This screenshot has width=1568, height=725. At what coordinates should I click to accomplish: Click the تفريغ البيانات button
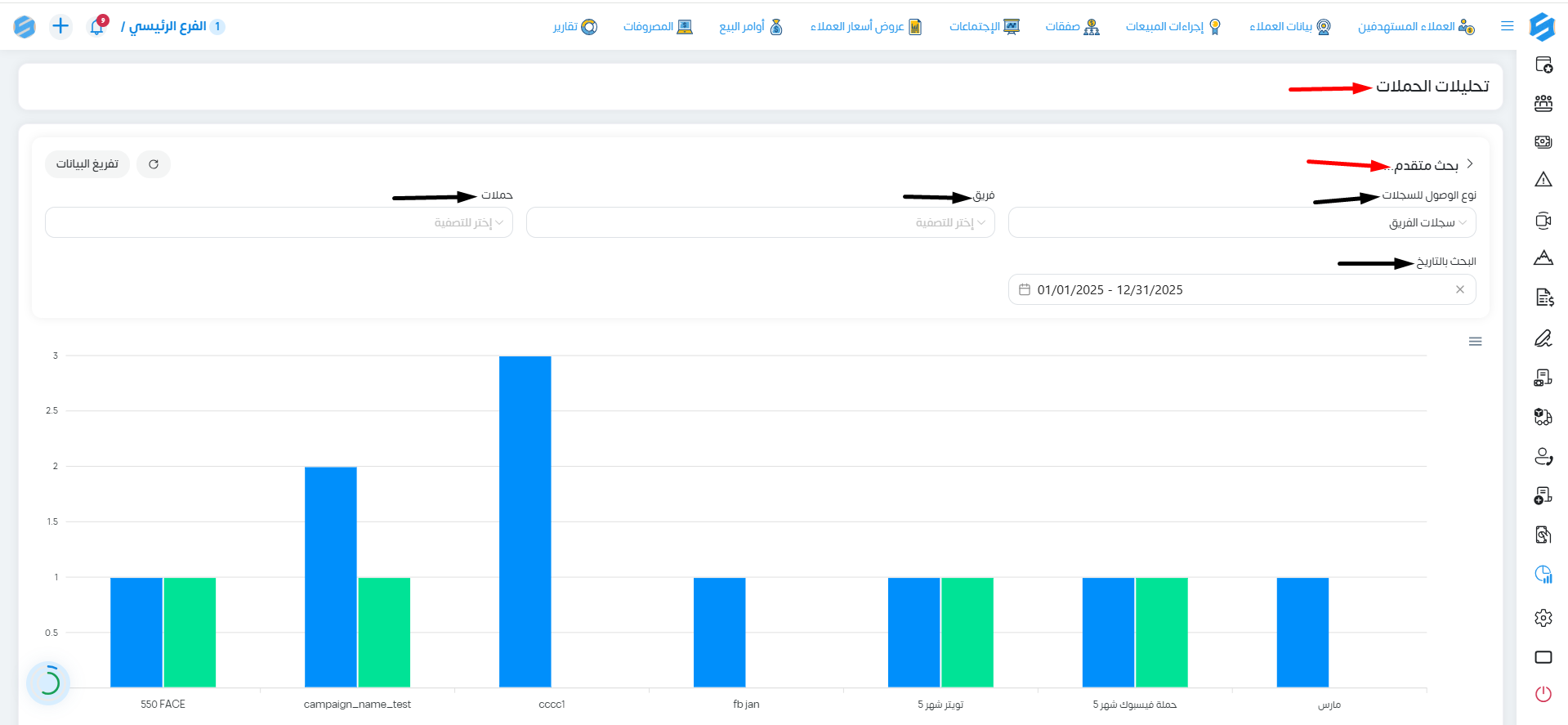point(87,164)
